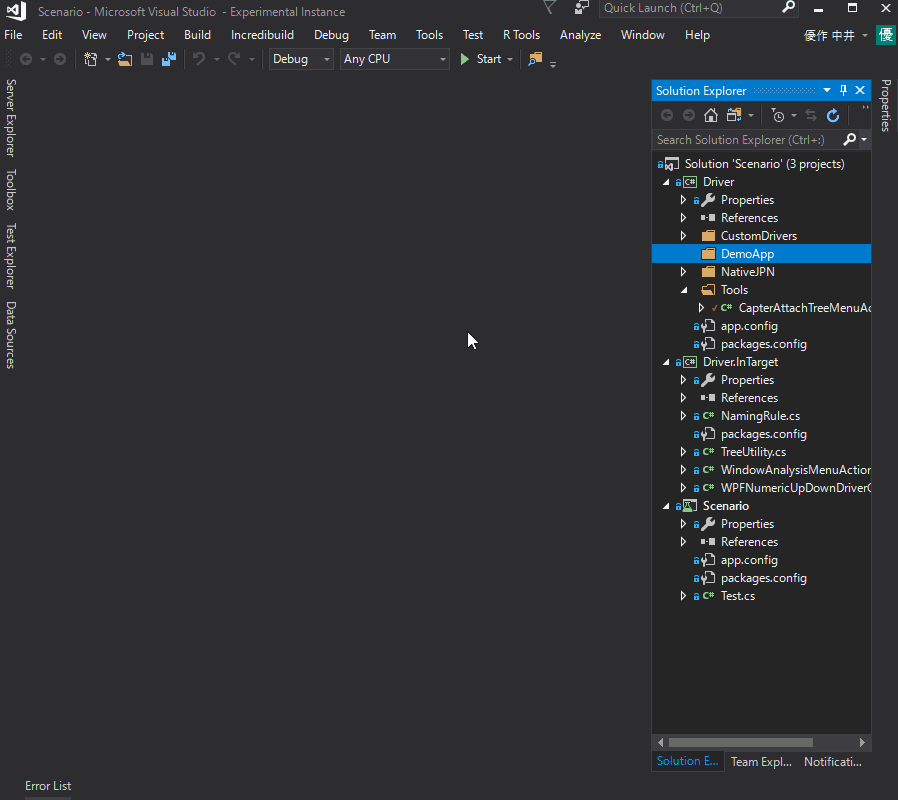Collapse the Driver project node

666,182
